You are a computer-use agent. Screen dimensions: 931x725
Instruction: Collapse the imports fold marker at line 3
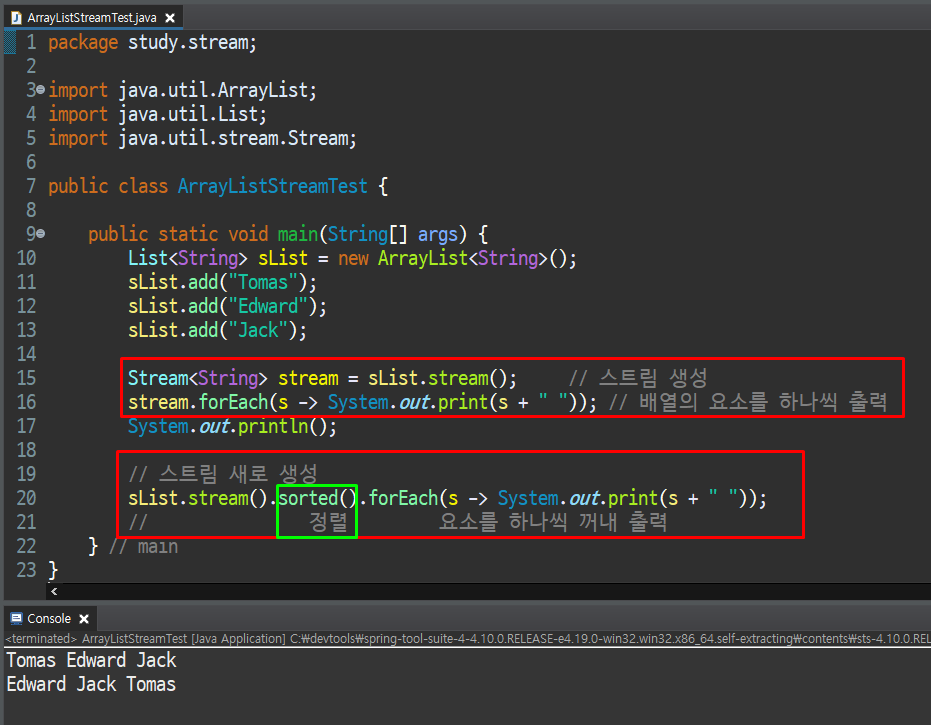[x=40, y=90]
